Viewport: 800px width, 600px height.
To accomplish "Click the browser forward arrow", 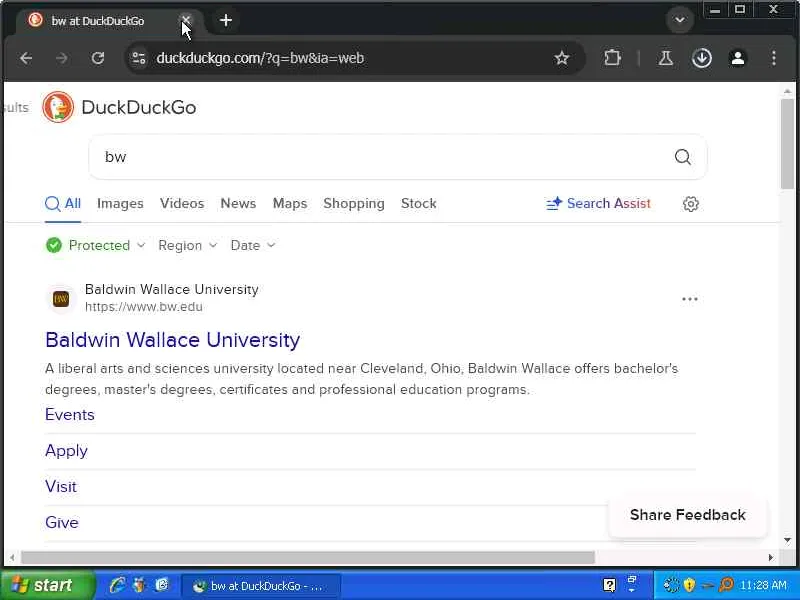I will (62, 58).
